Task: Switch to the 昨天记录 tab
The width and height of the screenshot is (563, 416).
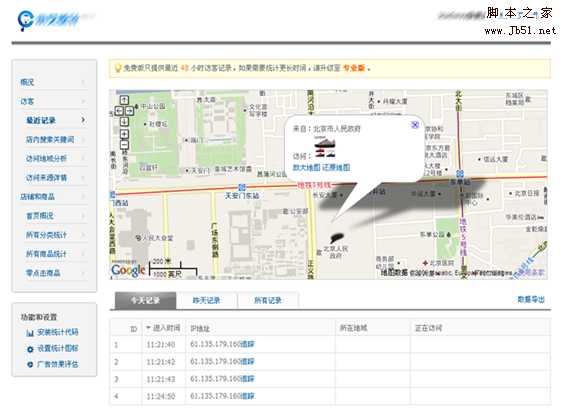Action: pyautogui.click(x=206, y=300)
